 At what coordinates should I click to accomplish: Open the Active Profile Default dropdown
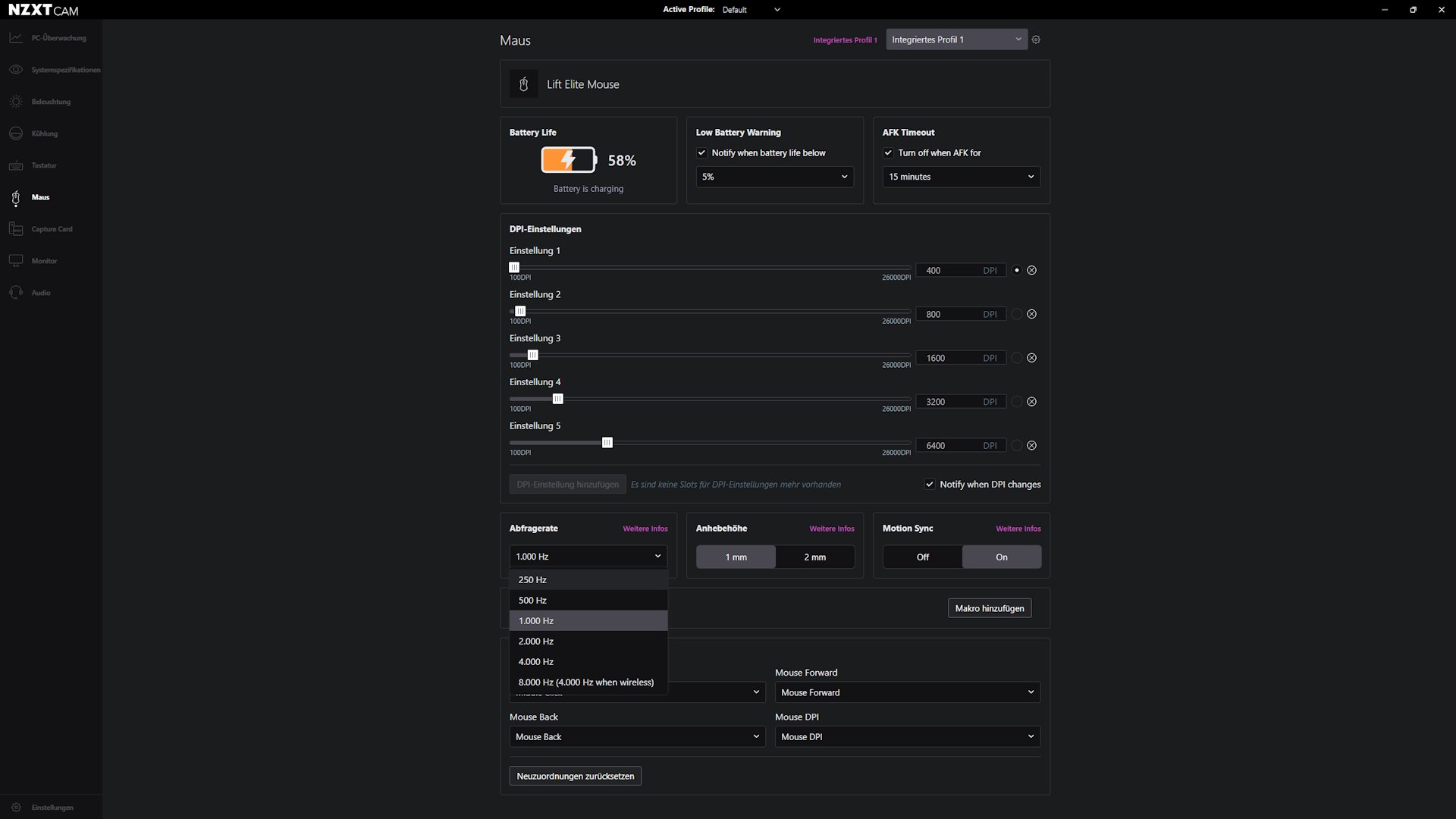[x=751, y=10]
